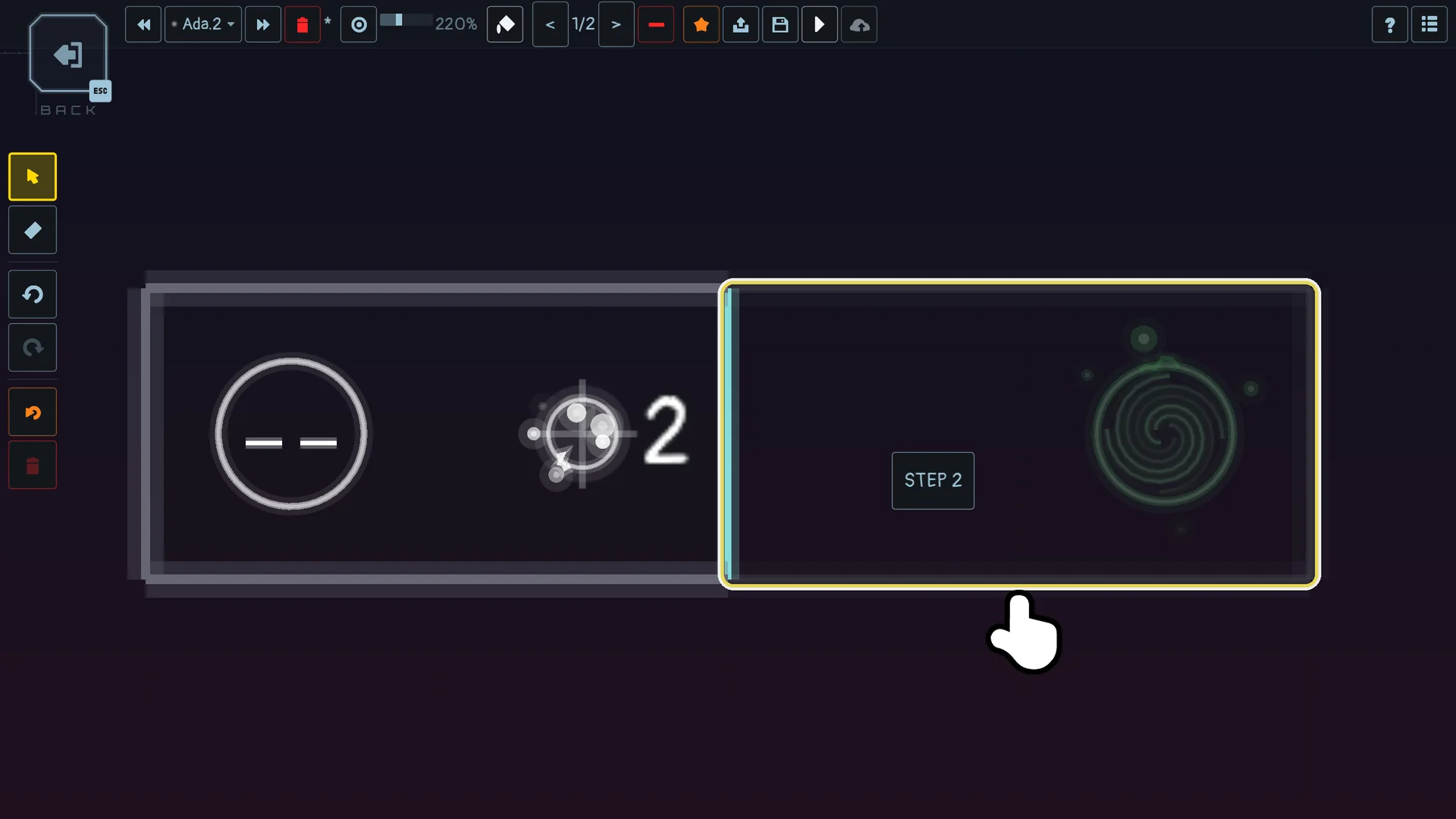Go to previous level with rewind arrows
The width and height of the screenshot is (1456, 819).
pyautogui.click(x=143, y=24)
